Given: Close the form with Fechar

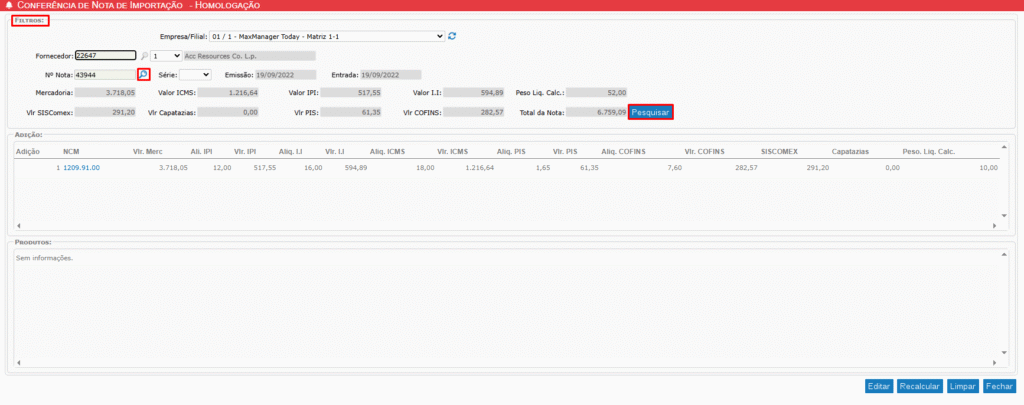Looking at the screenshot, I should point(997,386).
